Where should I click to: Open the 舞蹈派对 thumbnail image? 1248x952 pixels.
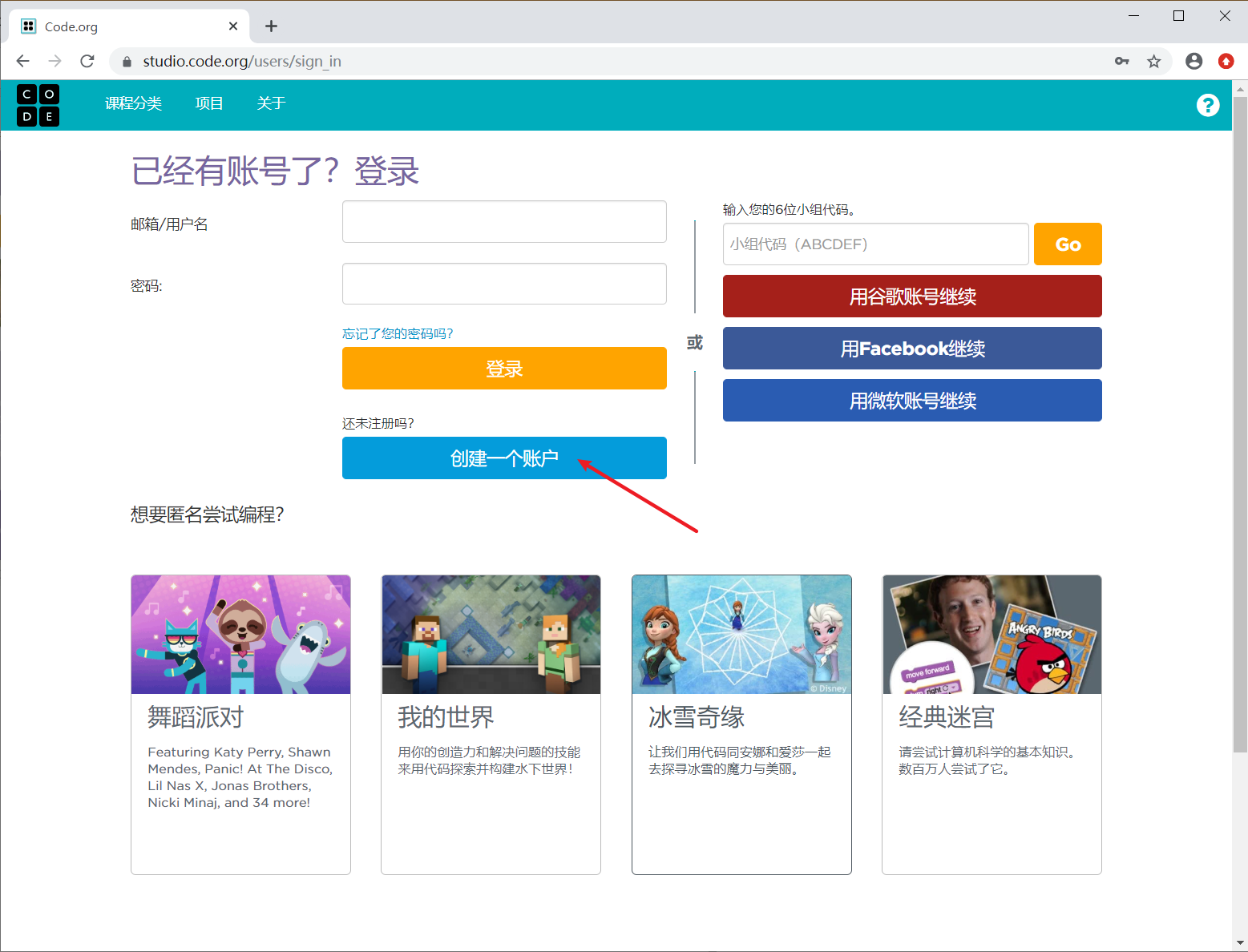point(240,635)
